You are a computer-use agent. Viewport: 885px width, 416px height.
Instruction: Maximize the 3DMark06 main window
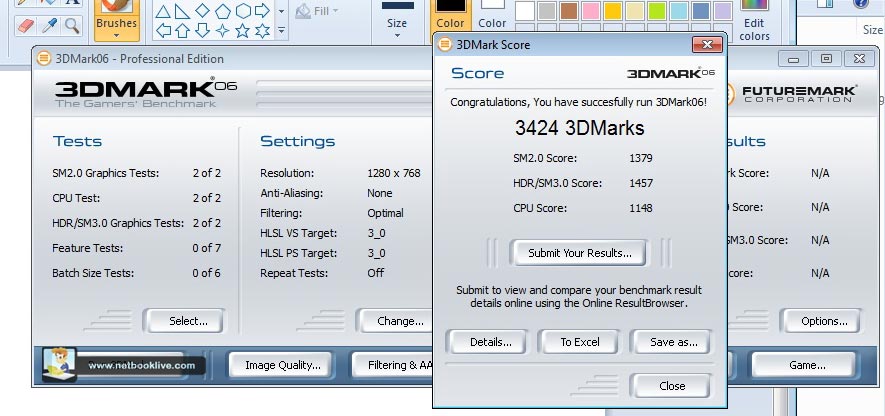tap(826, 59)
